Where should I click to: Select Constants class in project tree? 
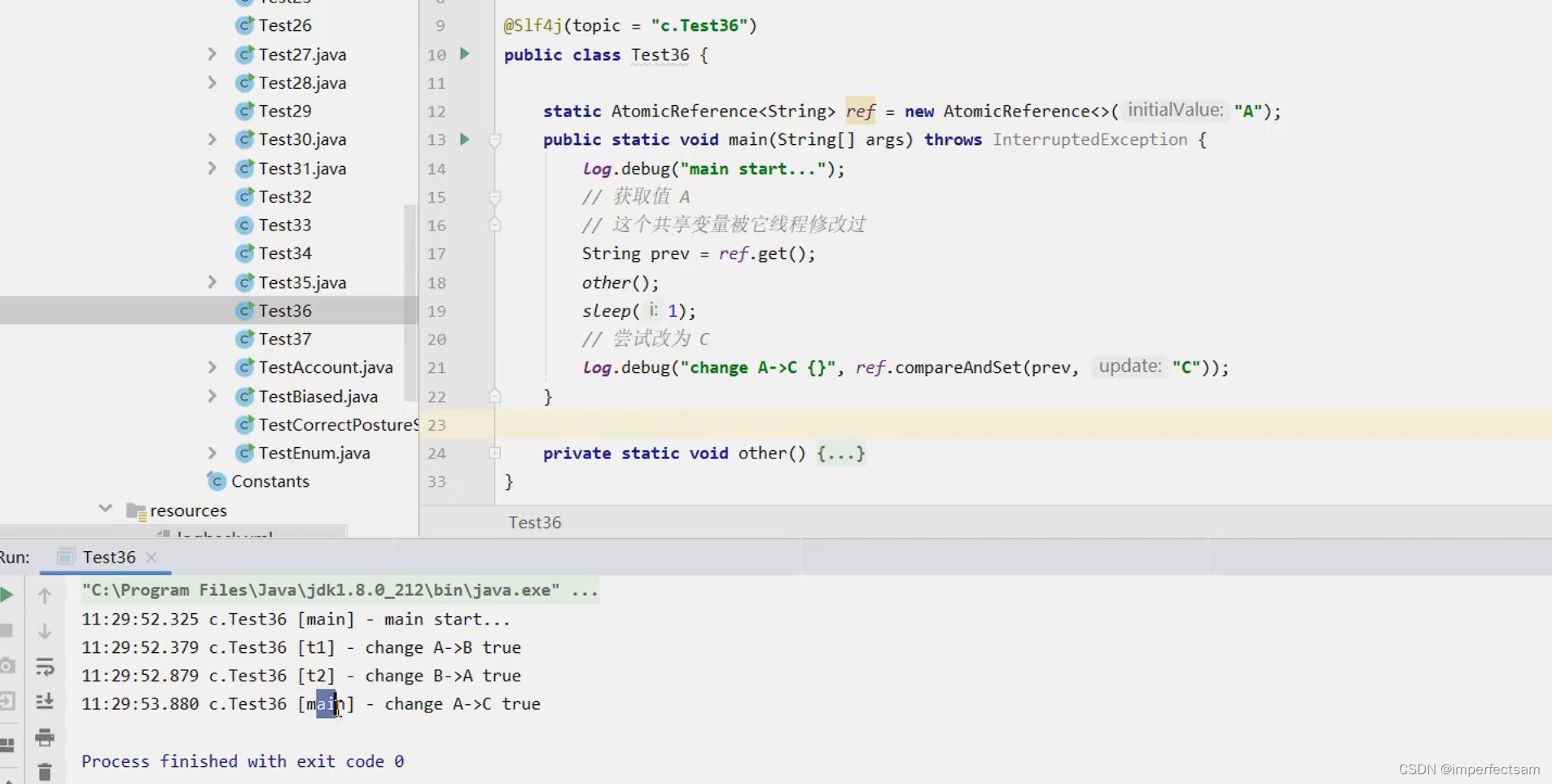coord(270,481)
